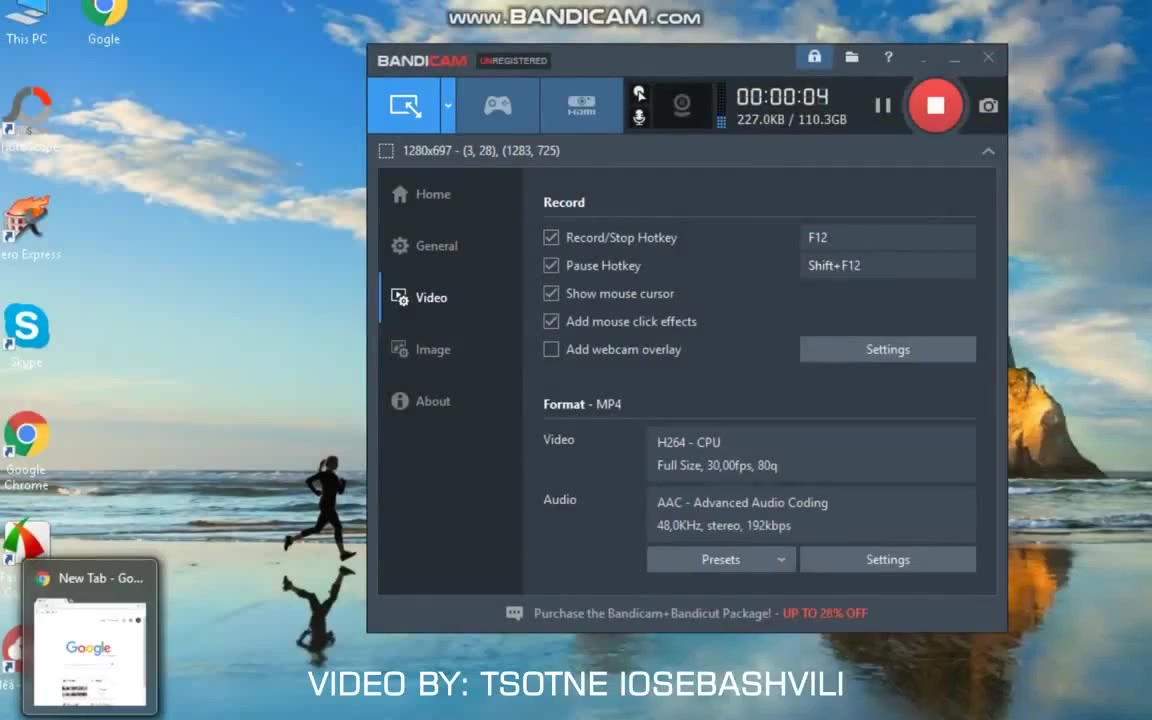Screen dimensions: 1152x720
Task: Take a screenshot with the camera icon
Action: (x=988, y=106)
